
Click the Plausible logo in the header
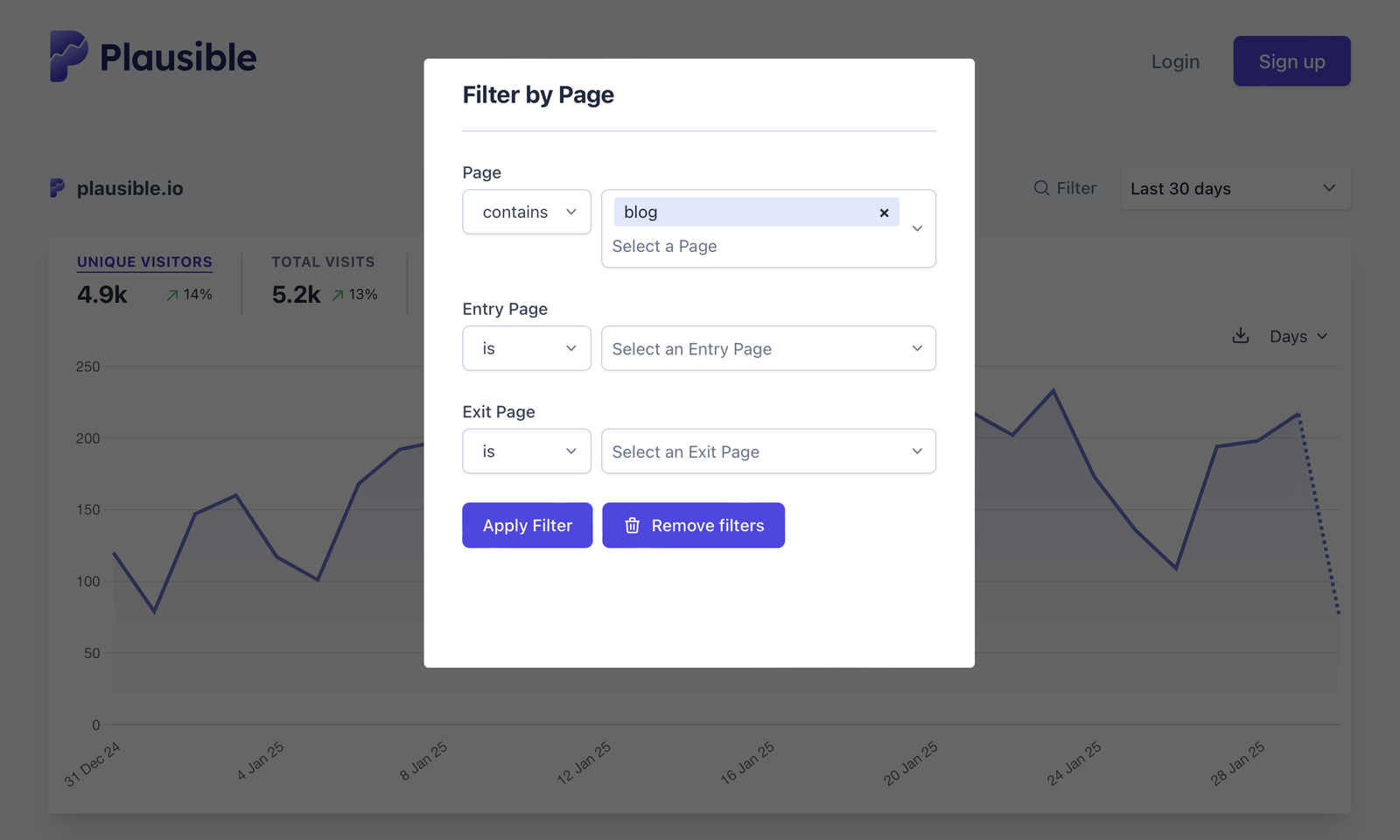[x=153, y=56]
